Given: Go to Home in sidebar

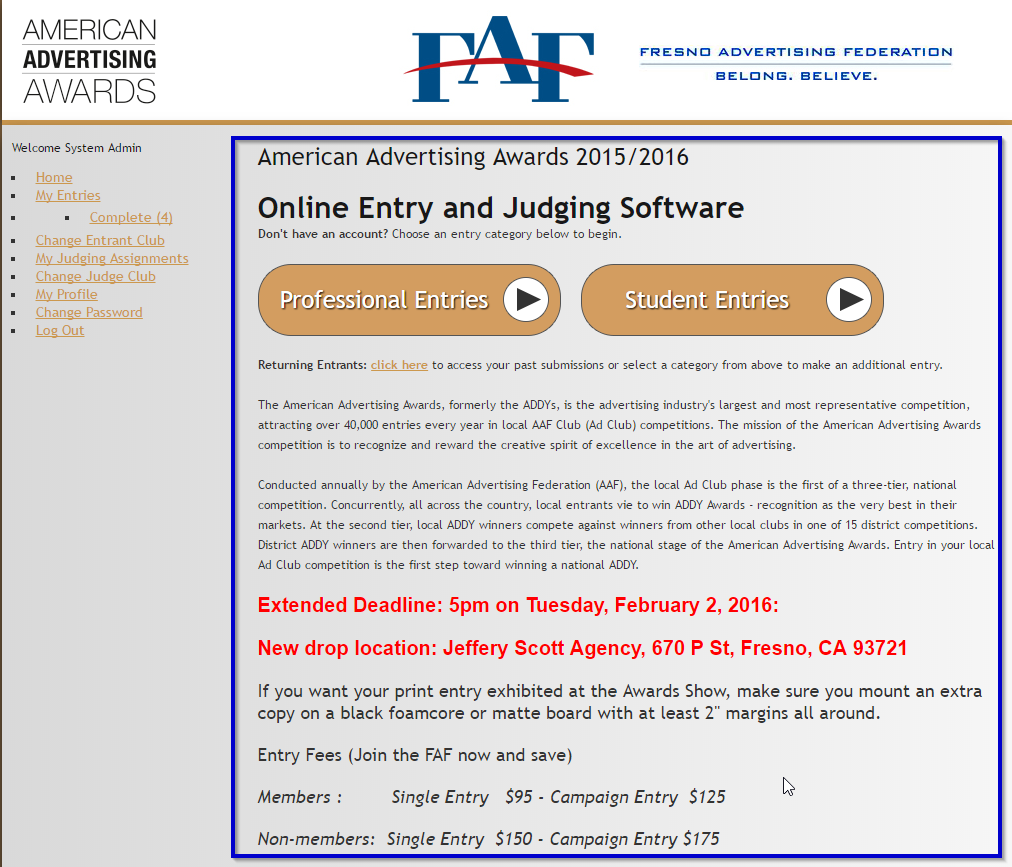Looking at the screenshot, I should [x=54, y=177].
